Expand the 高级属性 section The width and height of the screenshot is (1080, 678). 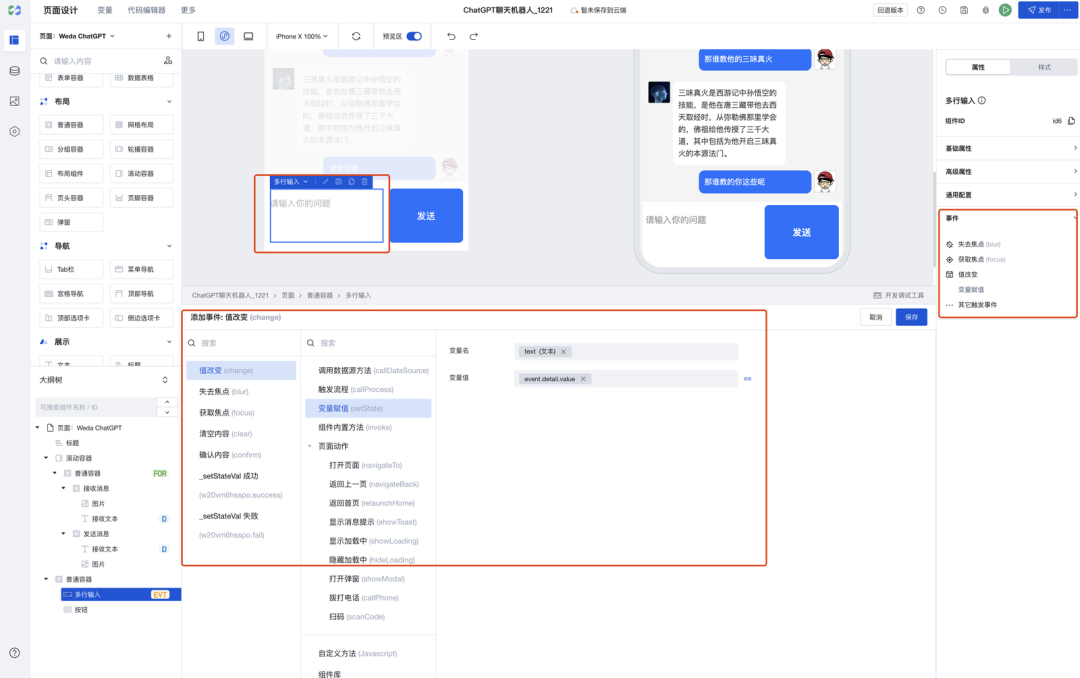click(x=1010, y=172)
